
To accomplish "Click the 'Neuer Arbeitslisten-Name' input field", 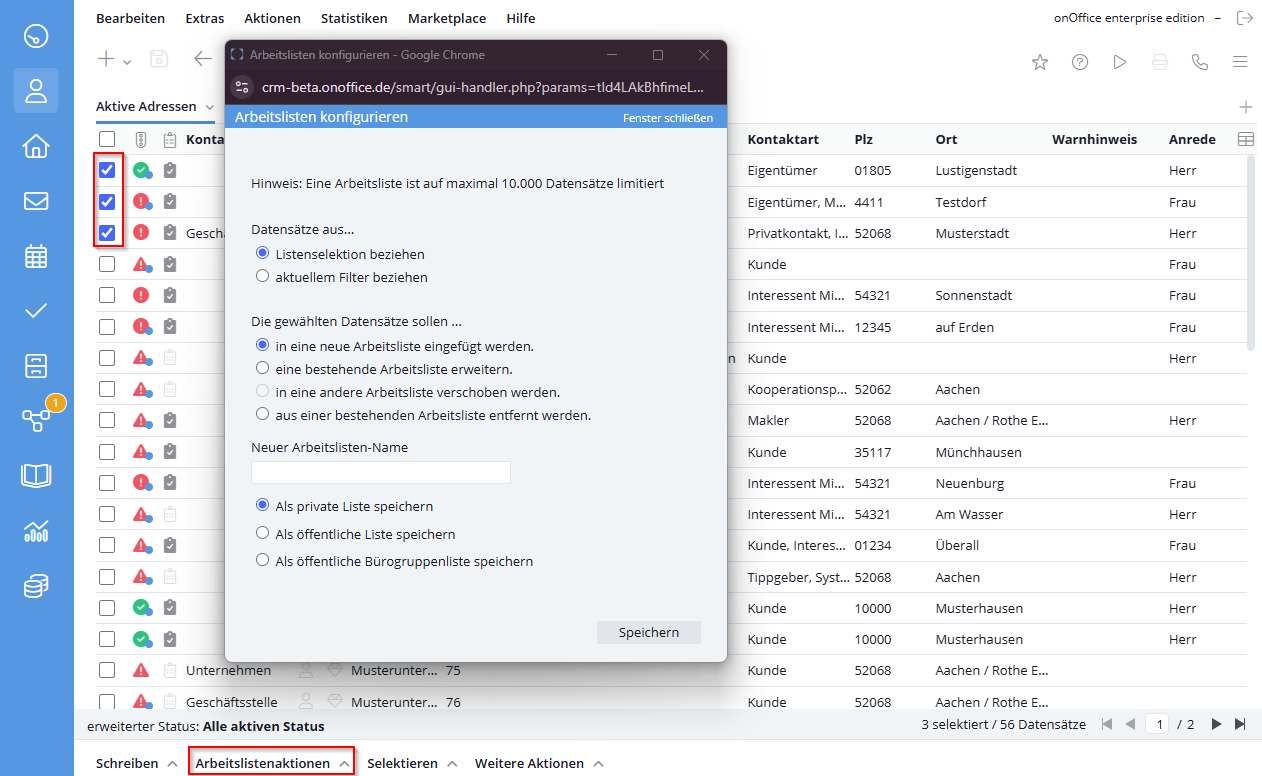I will [381, 472].
